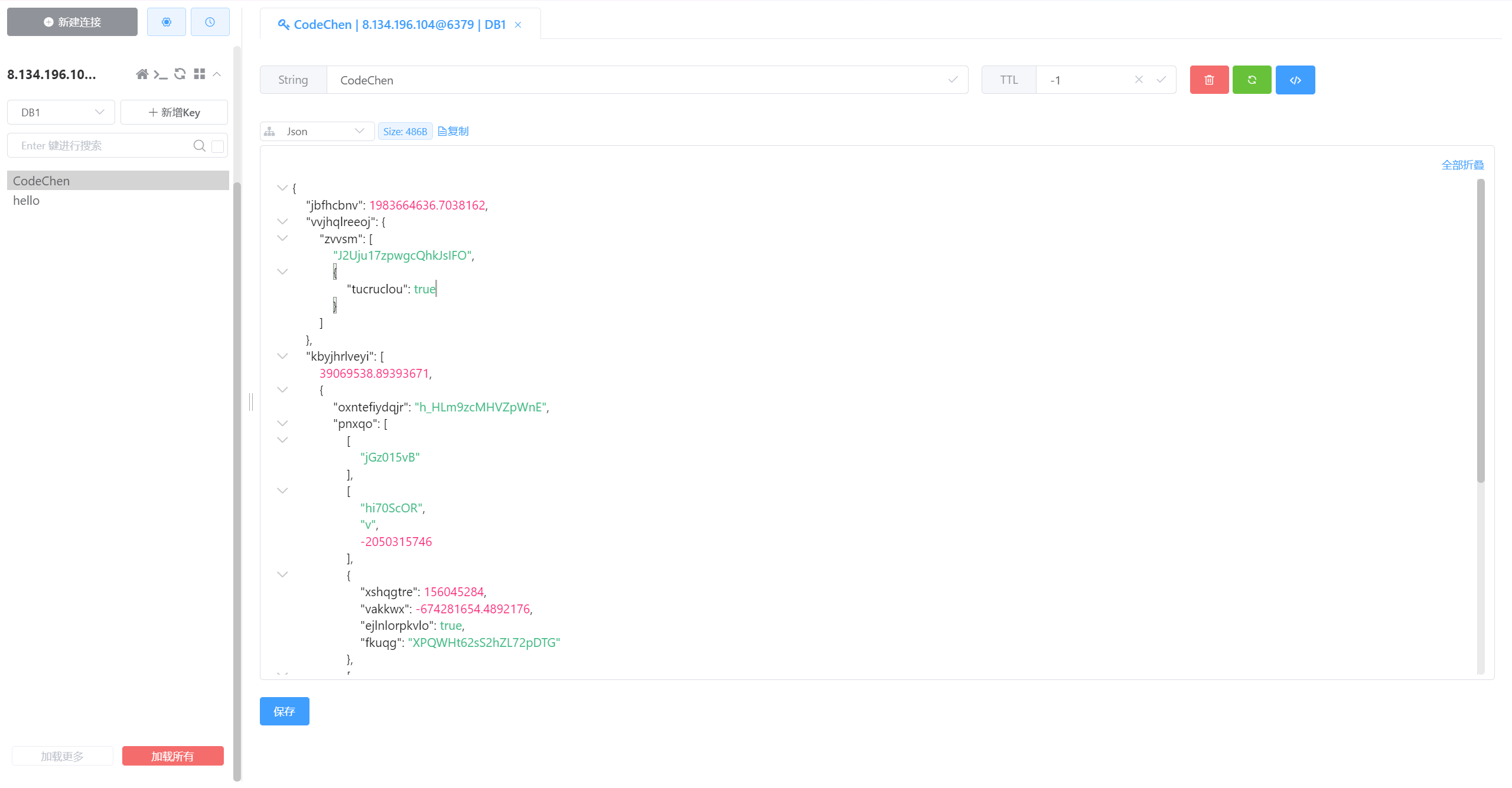The image size is (1512, 788).
Task: Clear the TTL field with X
Action: pyautogui.click(x=1139, y=80)
